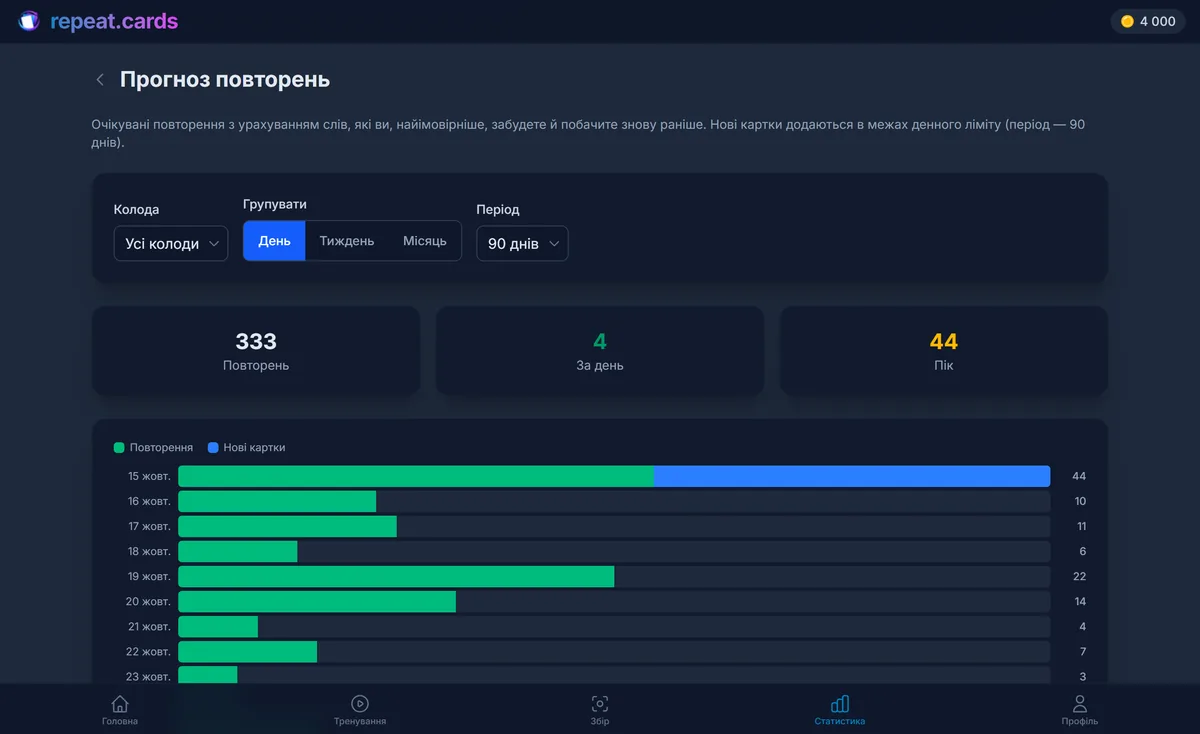1200x734 pixels.
Task: Click the value 6 beside 18 жовт. bar
Action: pyautogui.click(x=1083, y=551)
